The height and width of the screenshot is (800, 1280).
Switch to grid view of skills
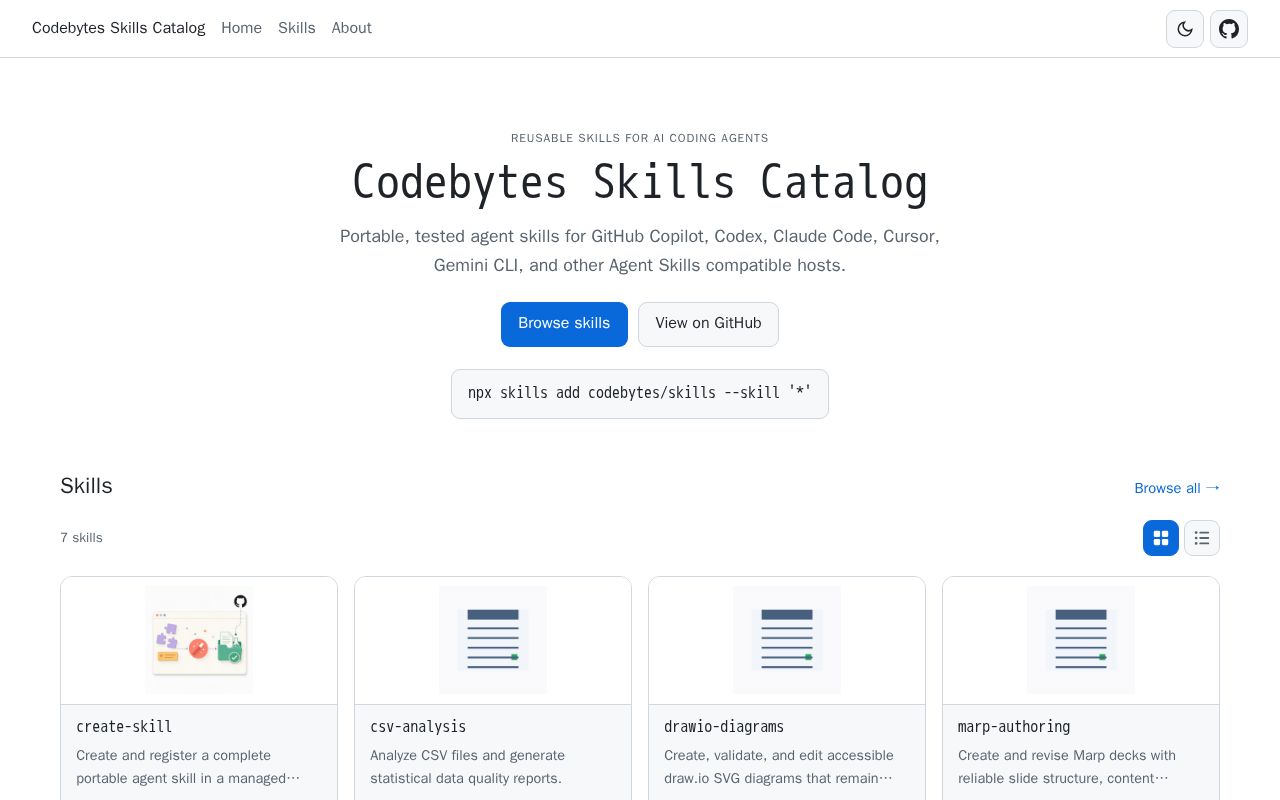1161,538
